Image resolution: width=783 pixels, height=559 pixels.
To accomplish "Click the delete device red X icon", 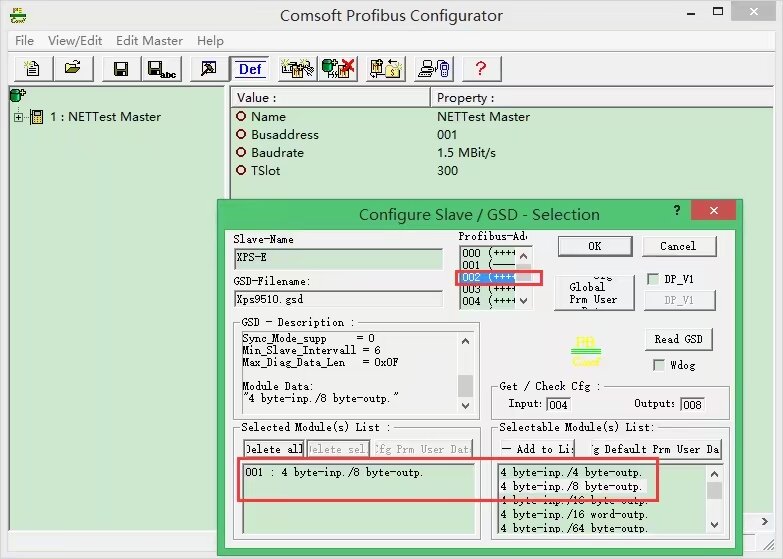I will pos(338,68).
